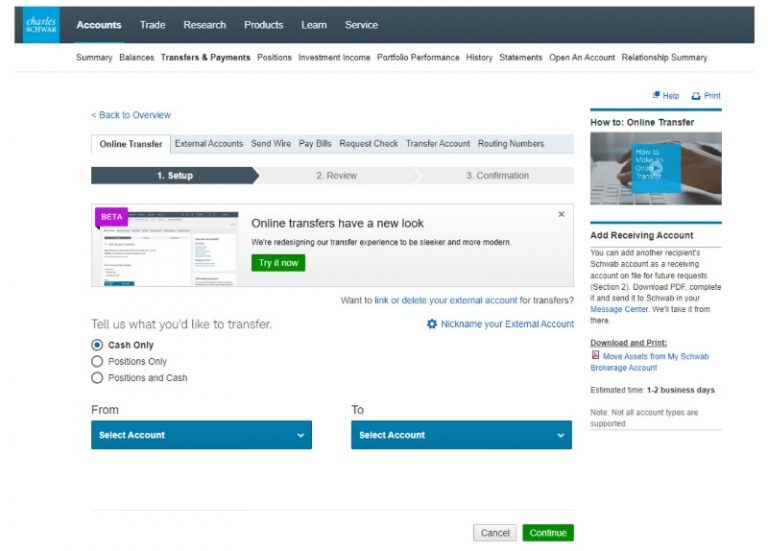Select Positions and Cash radio button
The width and height of the screenshot is (768, 551).
point(97,378)
